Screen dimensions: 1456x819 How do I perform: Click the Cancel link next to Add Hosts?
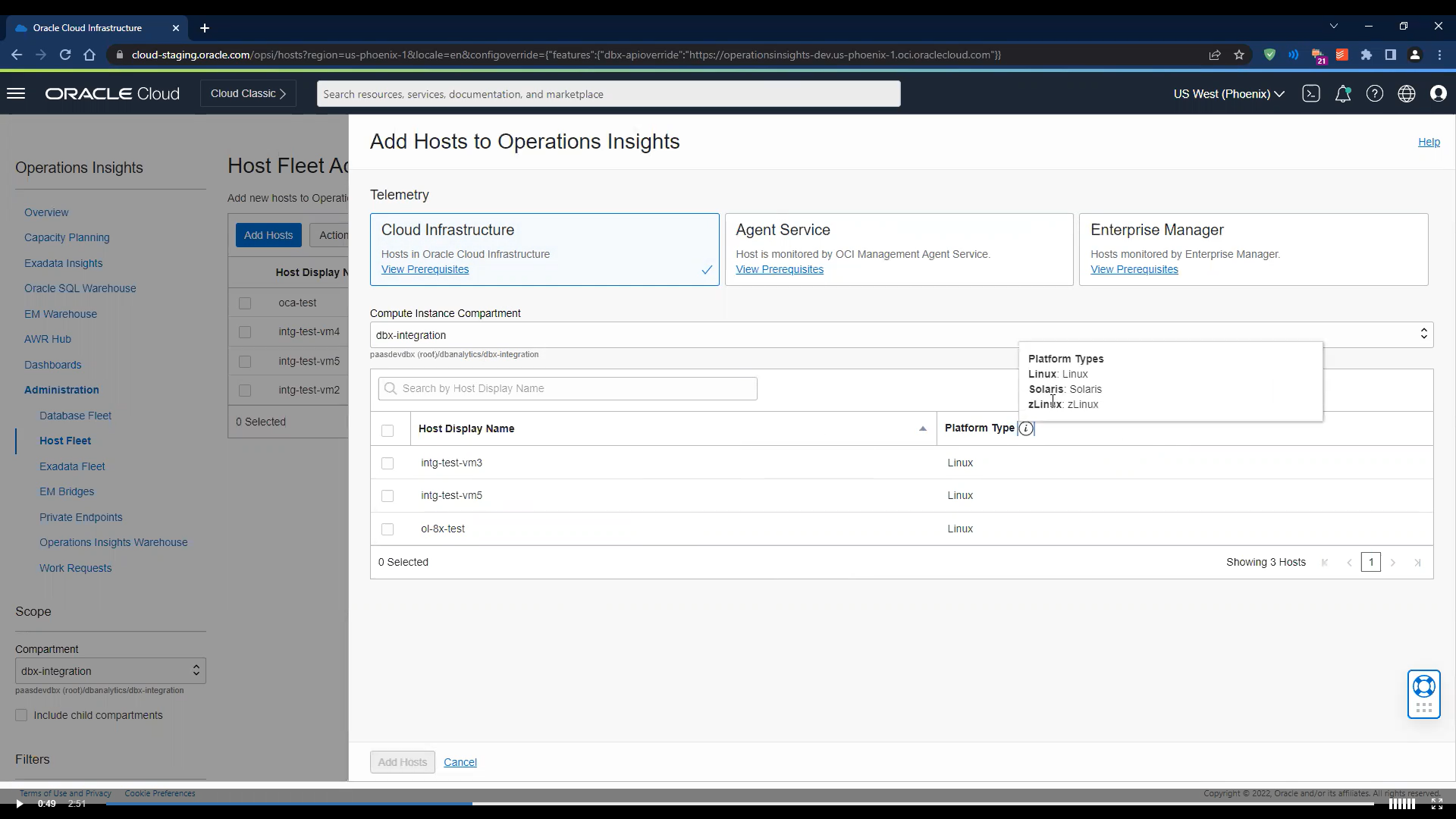click(460, 762)
